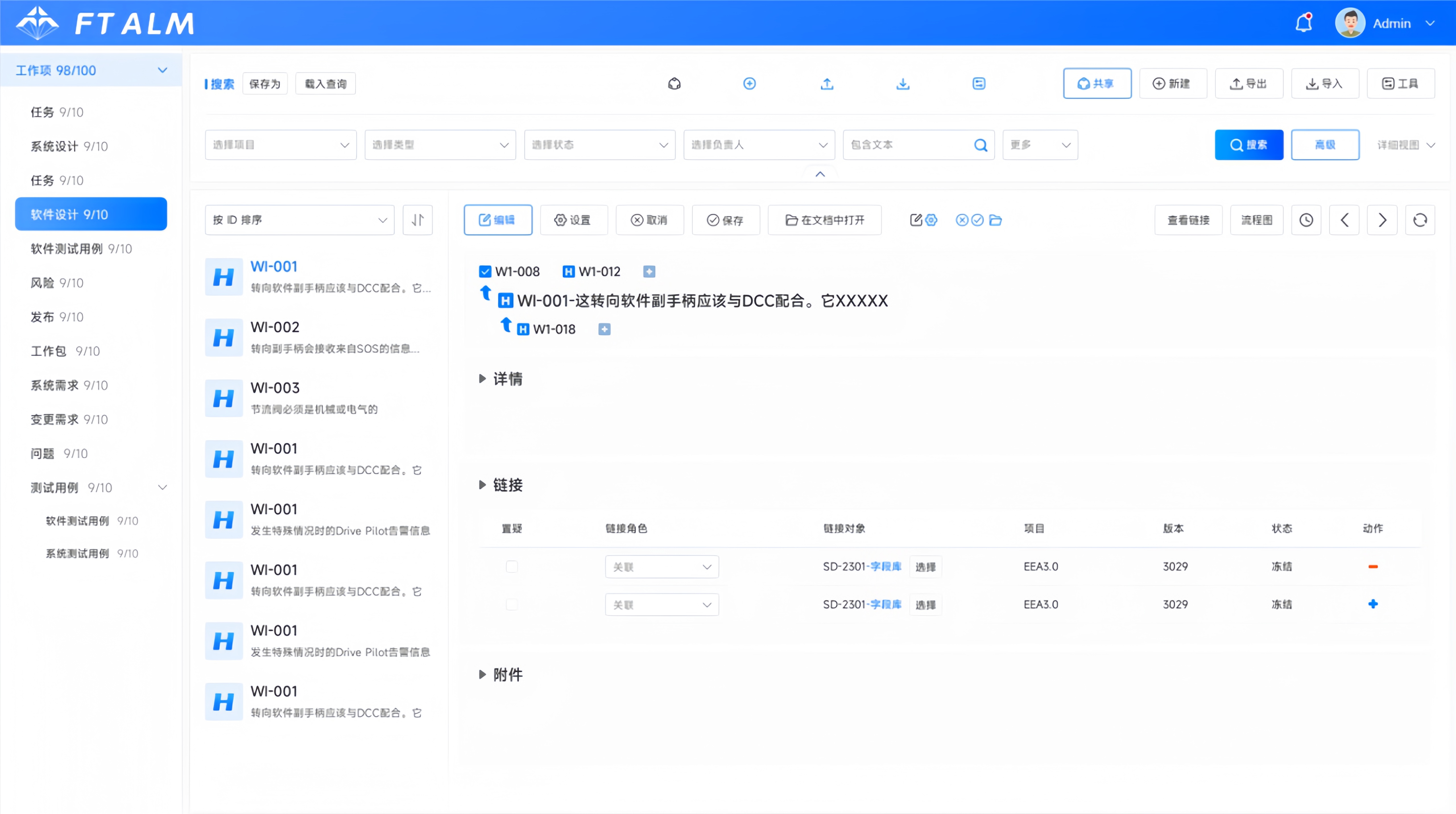Click the blue plus action icon
This screenshot has width=1456, height=814.
pos(1373,605)
